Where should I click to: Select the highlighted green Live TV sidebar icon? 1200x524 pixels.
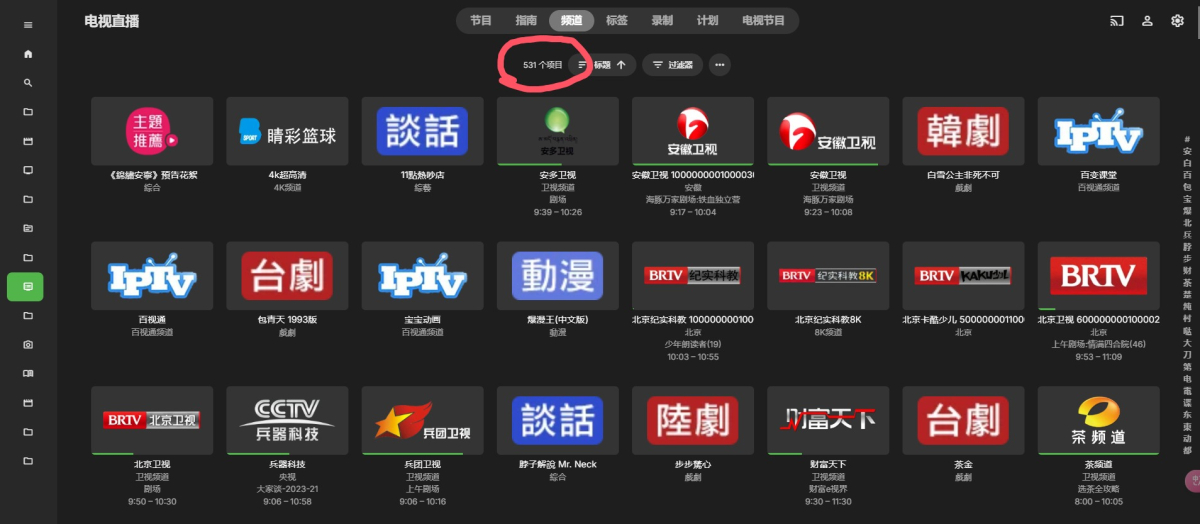tap(25, 287)
